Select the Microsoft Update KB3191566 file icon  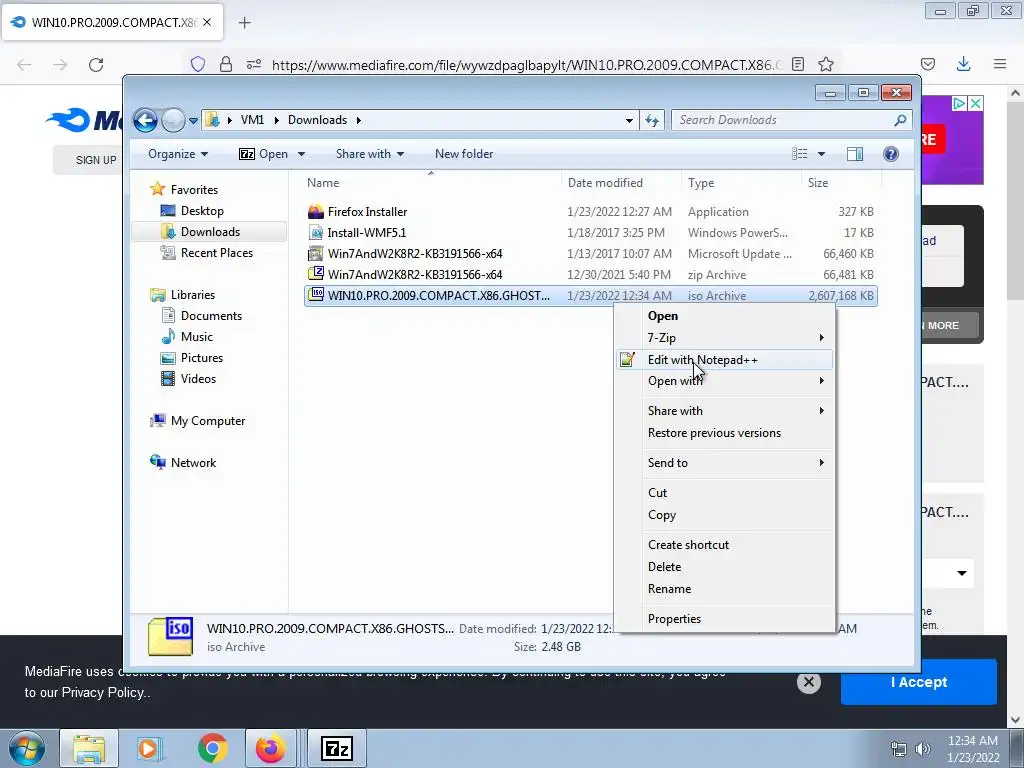click(316, 253)
